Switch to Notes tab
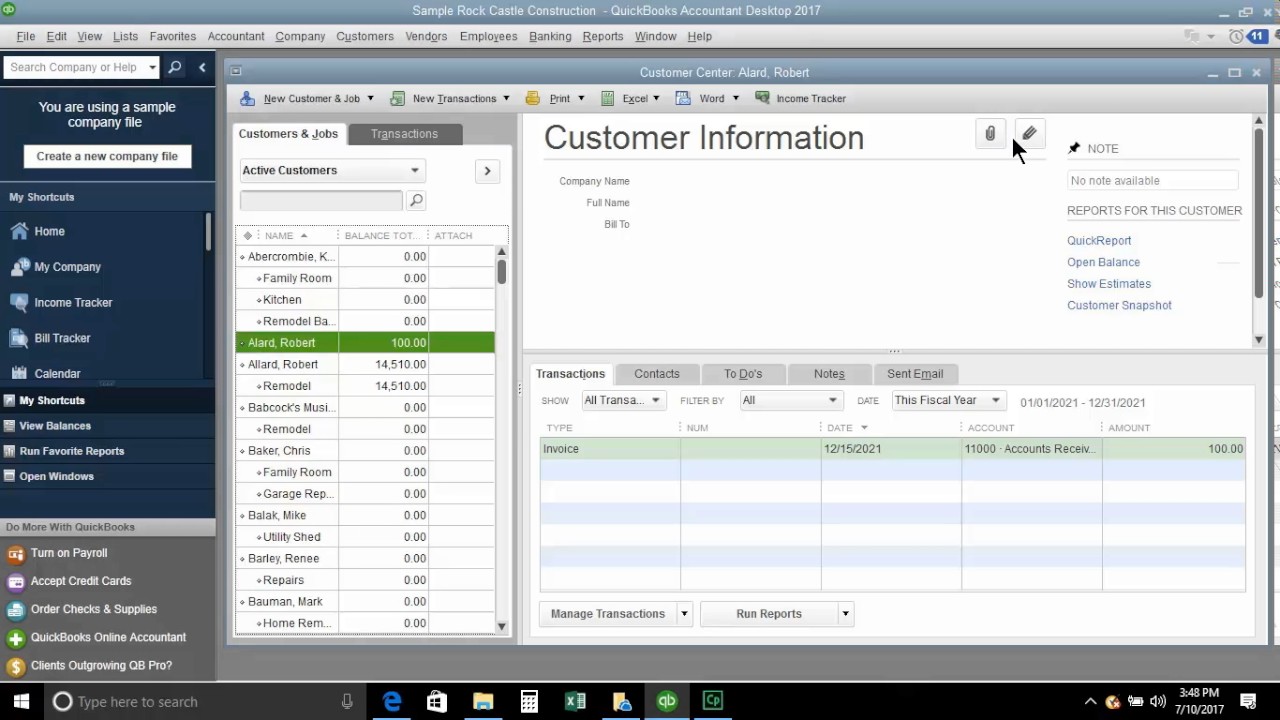Screen dimensions: 1280x720 829,374
